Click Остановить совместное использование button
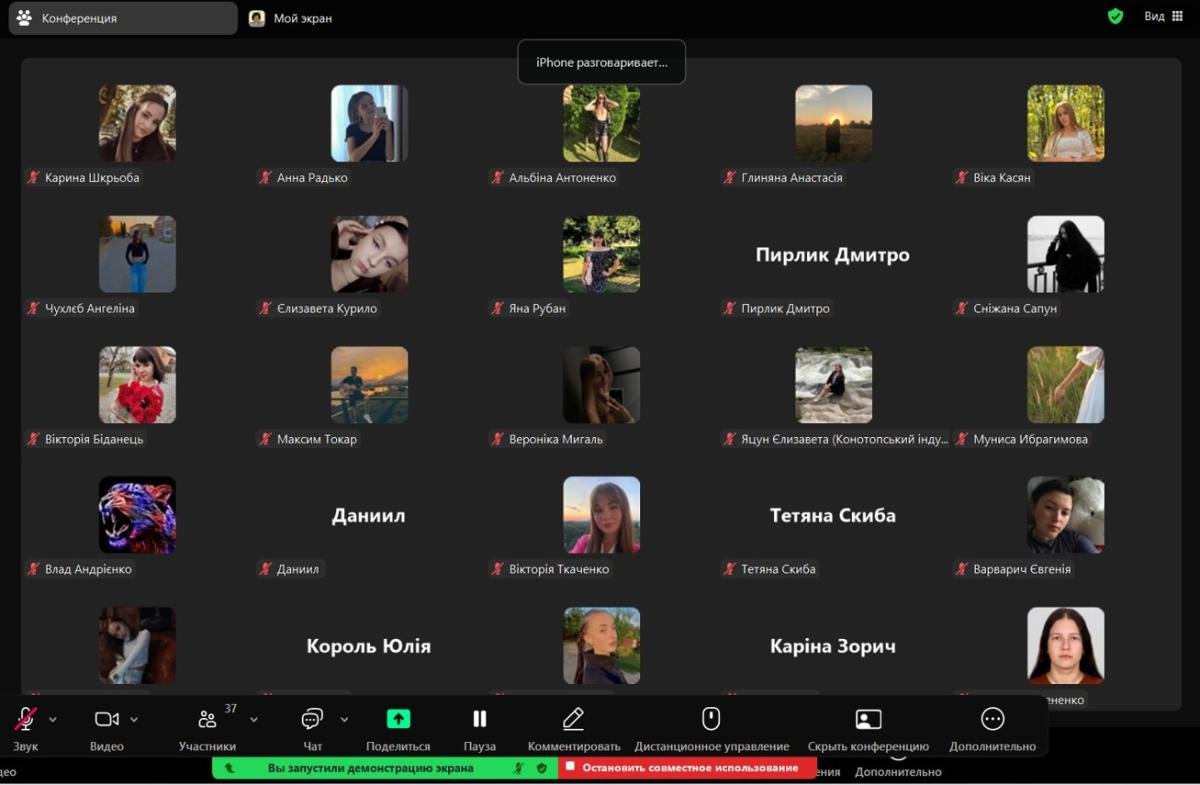The width and height of the screenshot is (1200, 785). pos(688,768)
